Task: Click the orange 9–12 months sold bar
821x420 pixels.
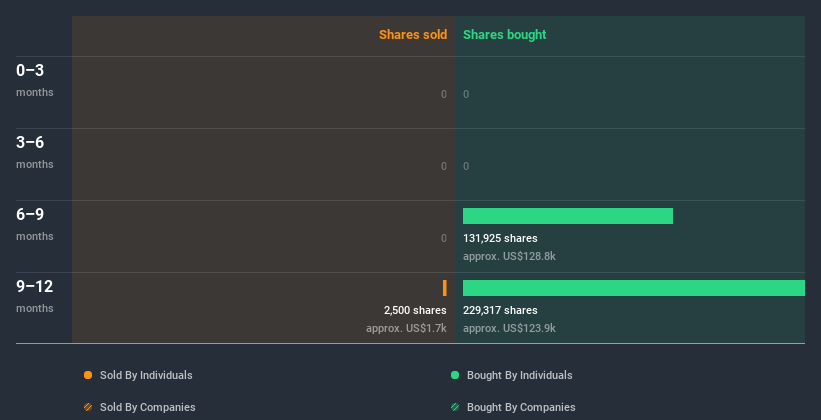Action: [x=445, y=288]
